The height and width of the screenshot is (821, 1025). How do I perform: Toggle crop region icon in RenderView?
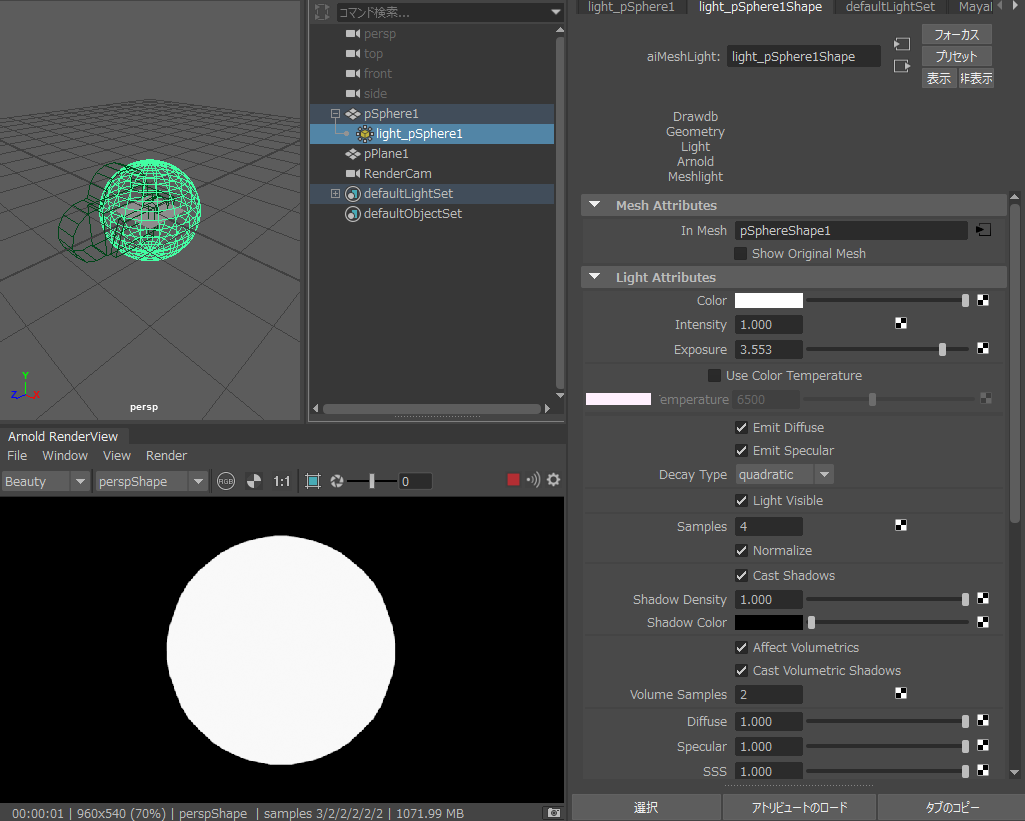[313, 481]
